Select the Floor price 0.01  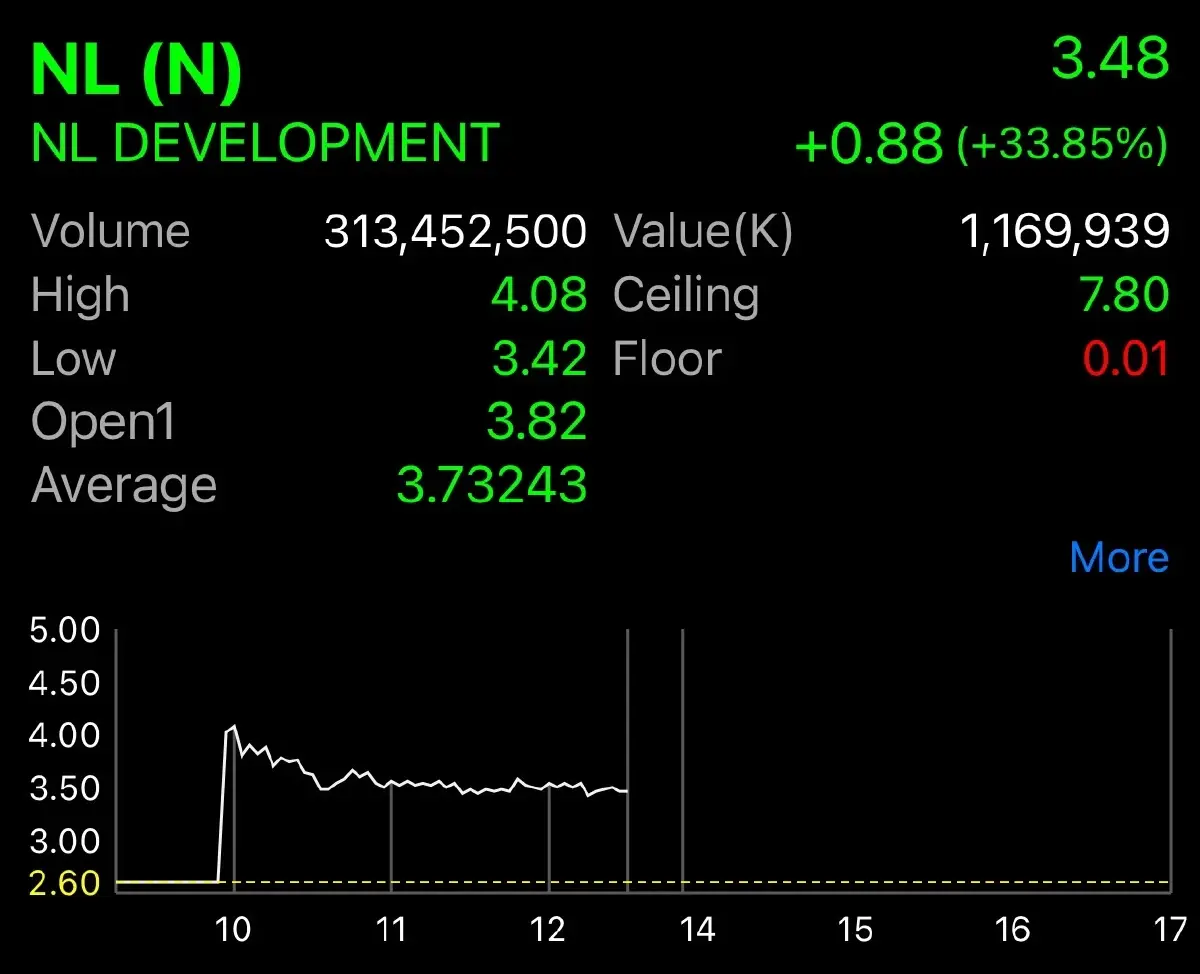click(x=1126, y=359)
